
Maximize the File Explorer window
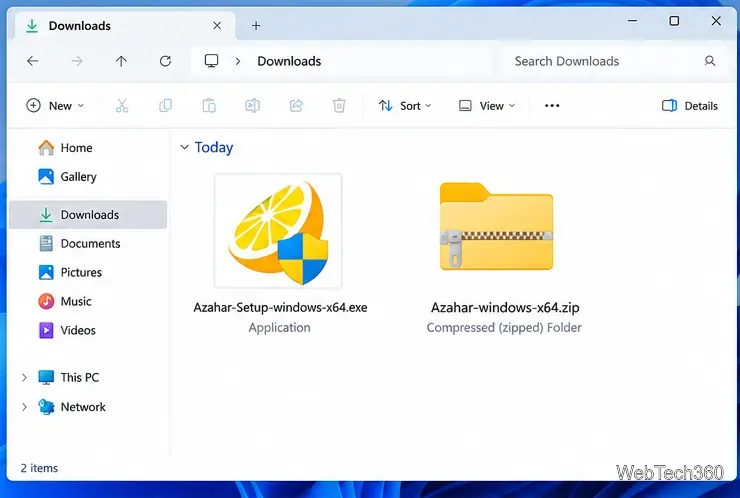click(x=674, y=21)
